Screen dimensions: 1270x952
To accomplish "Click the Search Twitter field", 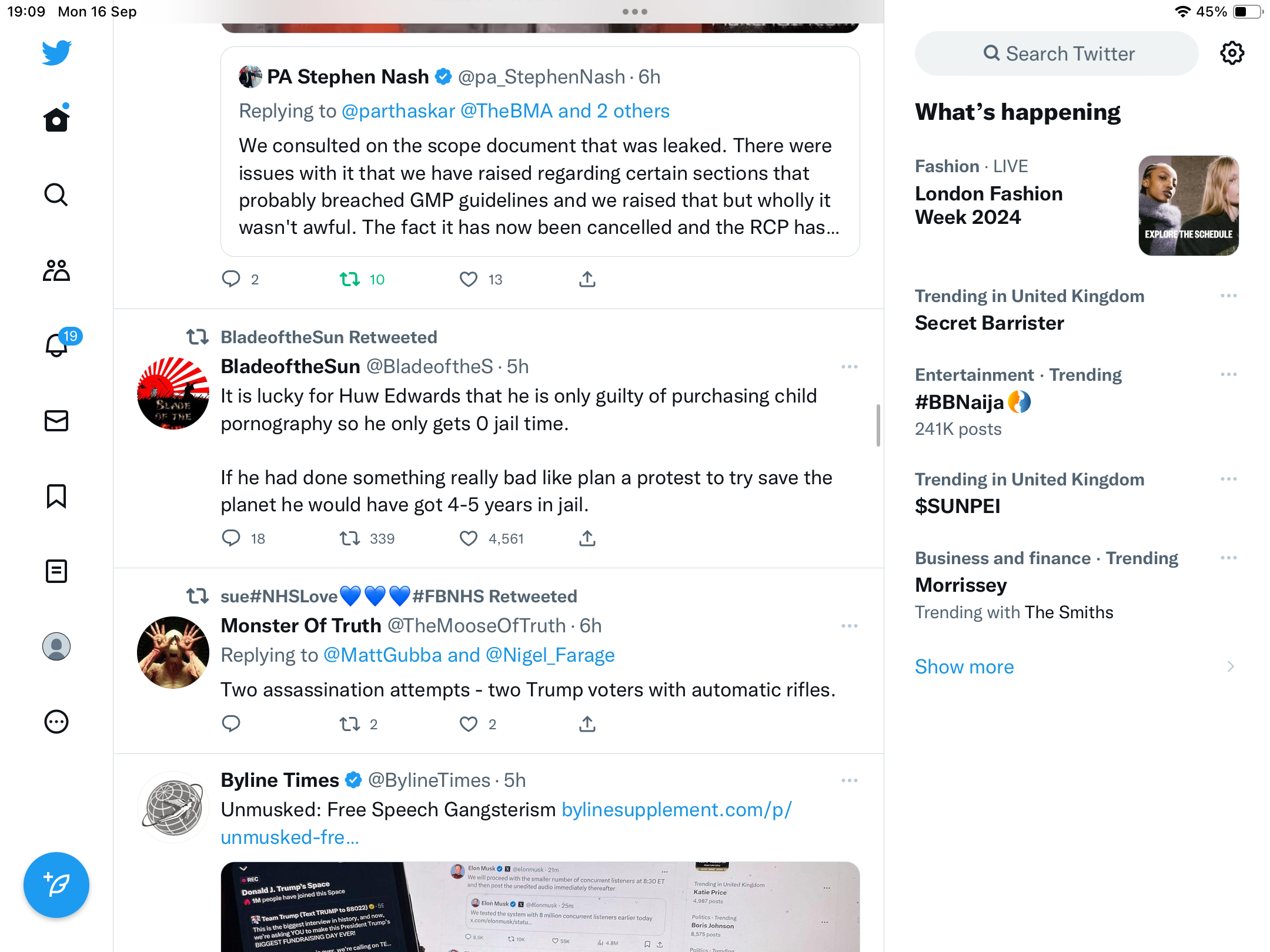I will tap(1057, 53).
